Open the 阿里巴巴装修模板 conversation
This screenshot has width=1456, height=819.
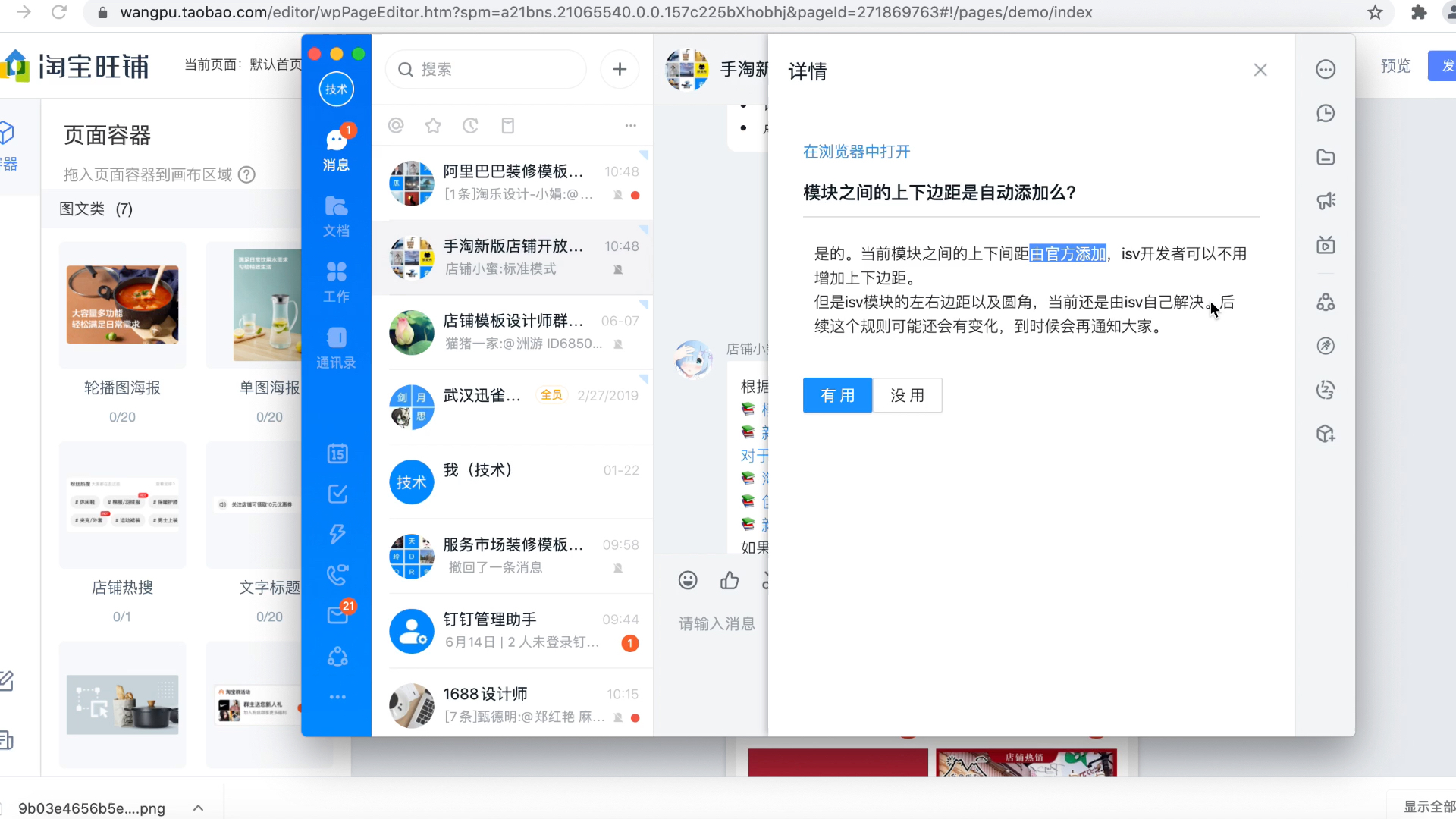513,183
